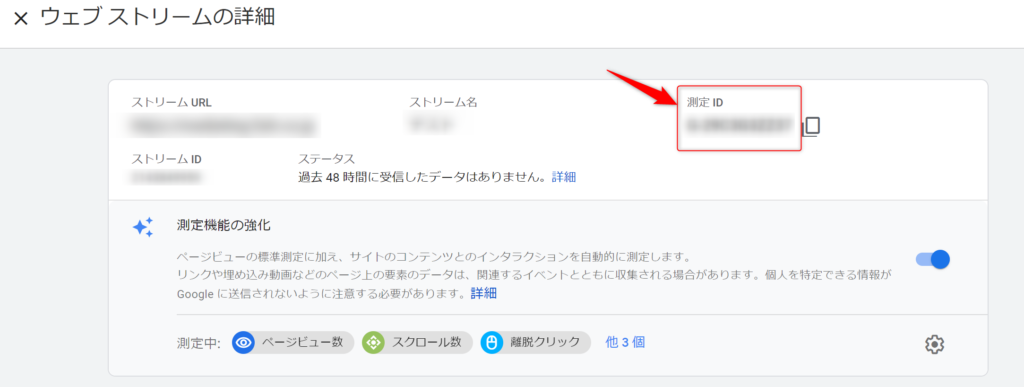1024x387 pixels.
Task: Click the ステータス label
Action: [x=327, y=159]
